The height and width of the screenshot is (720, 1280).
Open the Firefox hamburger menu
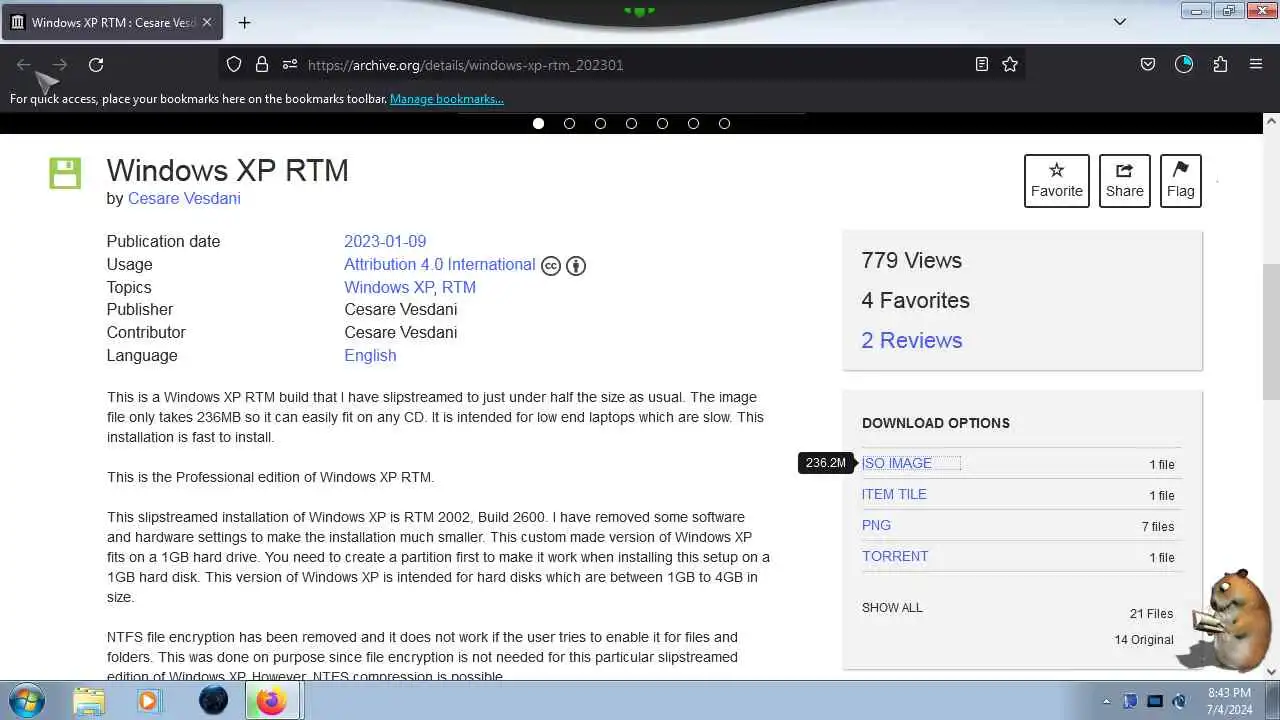[1256, 65]
